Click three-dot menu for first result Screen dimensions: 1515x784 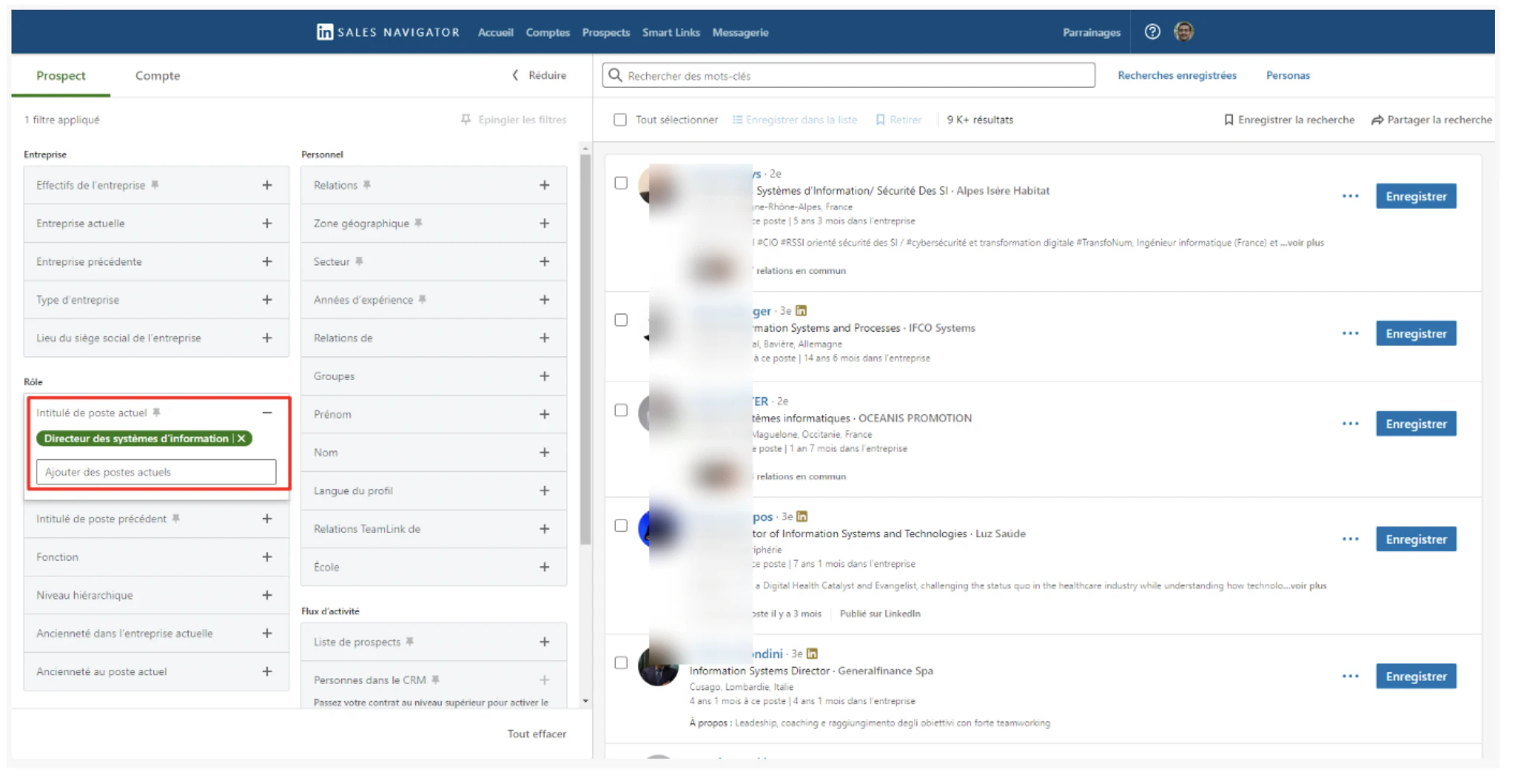[x=1350, y=196]
